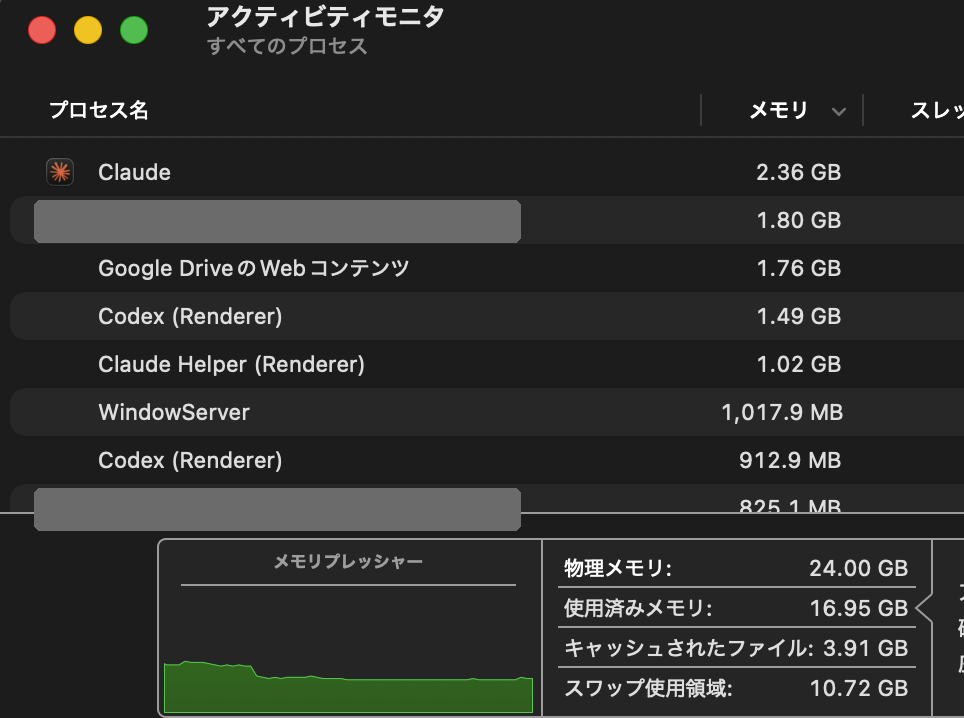Close the アクティビティモニタ window
This screenshot has width=964, height=718.
[42, 30]
